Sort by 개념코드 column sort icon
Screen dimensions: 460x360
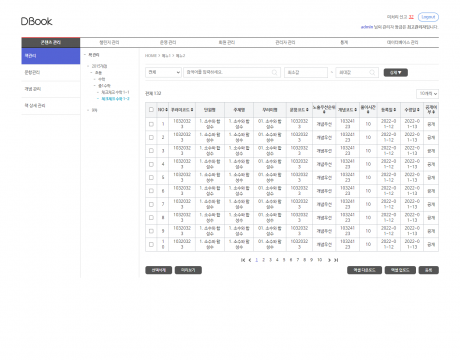[356, 110]
